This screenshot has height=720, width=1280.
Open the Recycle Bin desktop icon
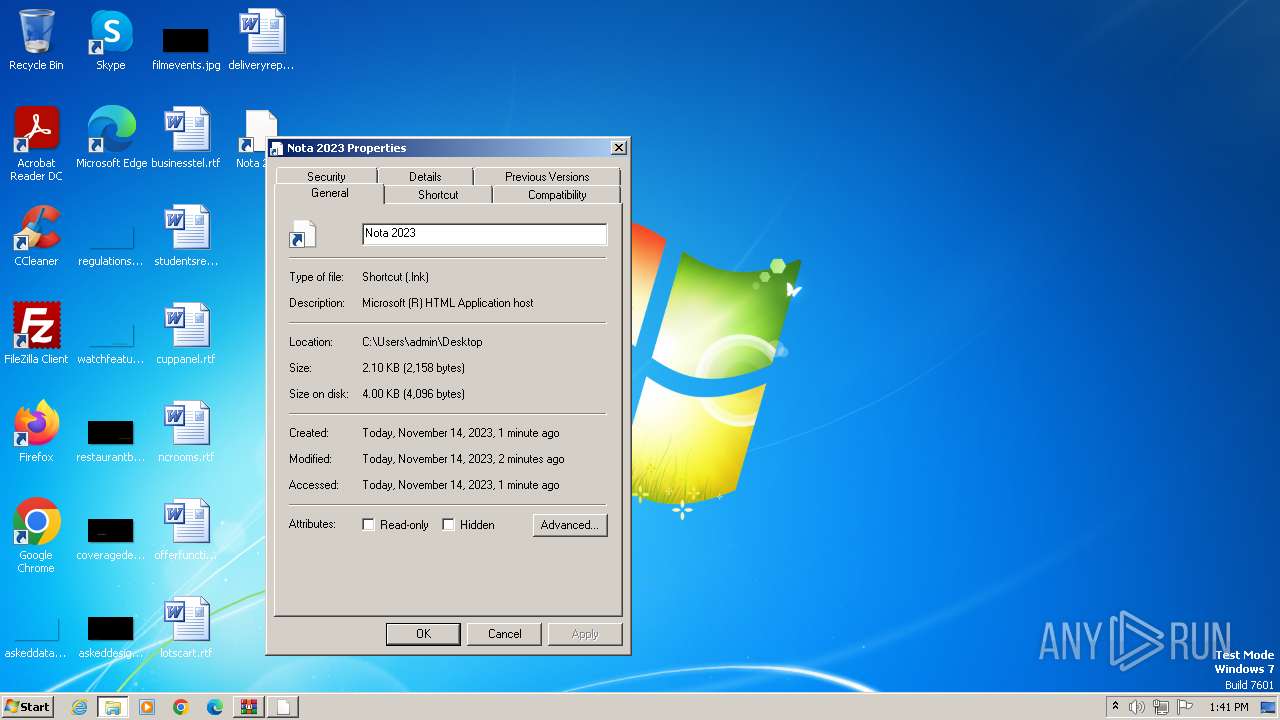tap(36, 40)
